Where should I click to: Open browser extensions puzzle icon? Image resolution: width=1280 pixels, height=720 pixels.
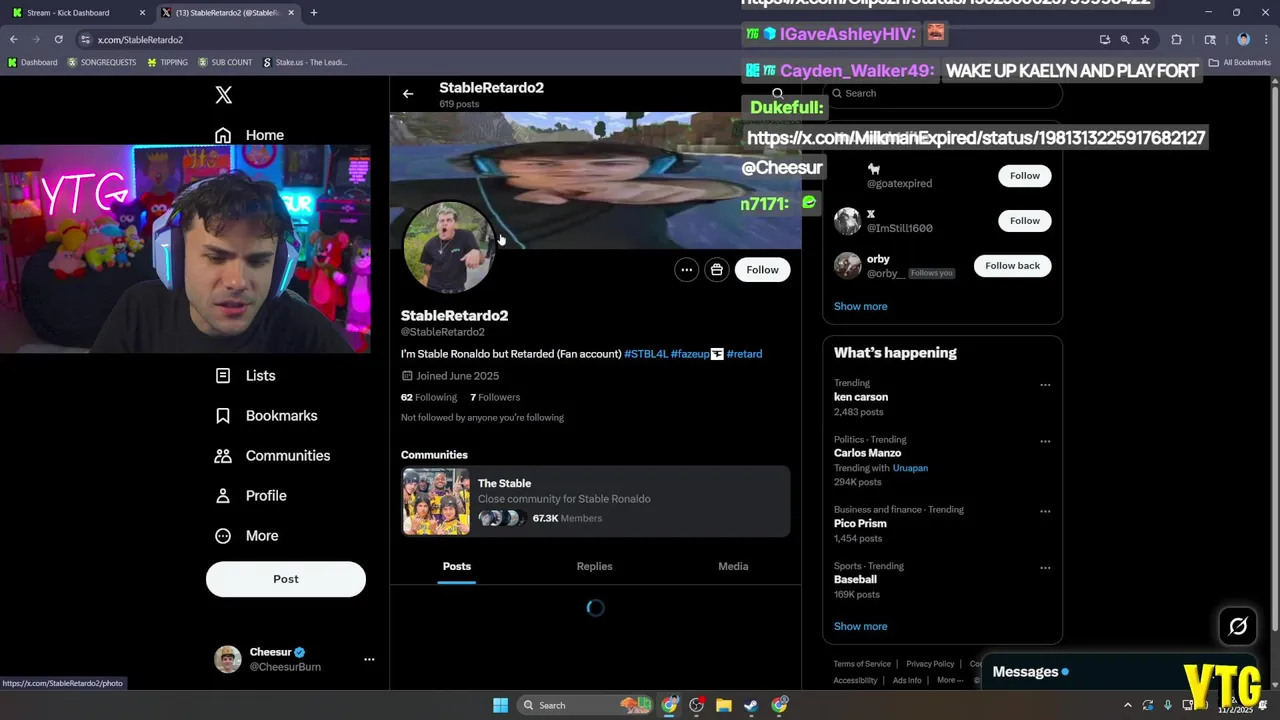1177,39
